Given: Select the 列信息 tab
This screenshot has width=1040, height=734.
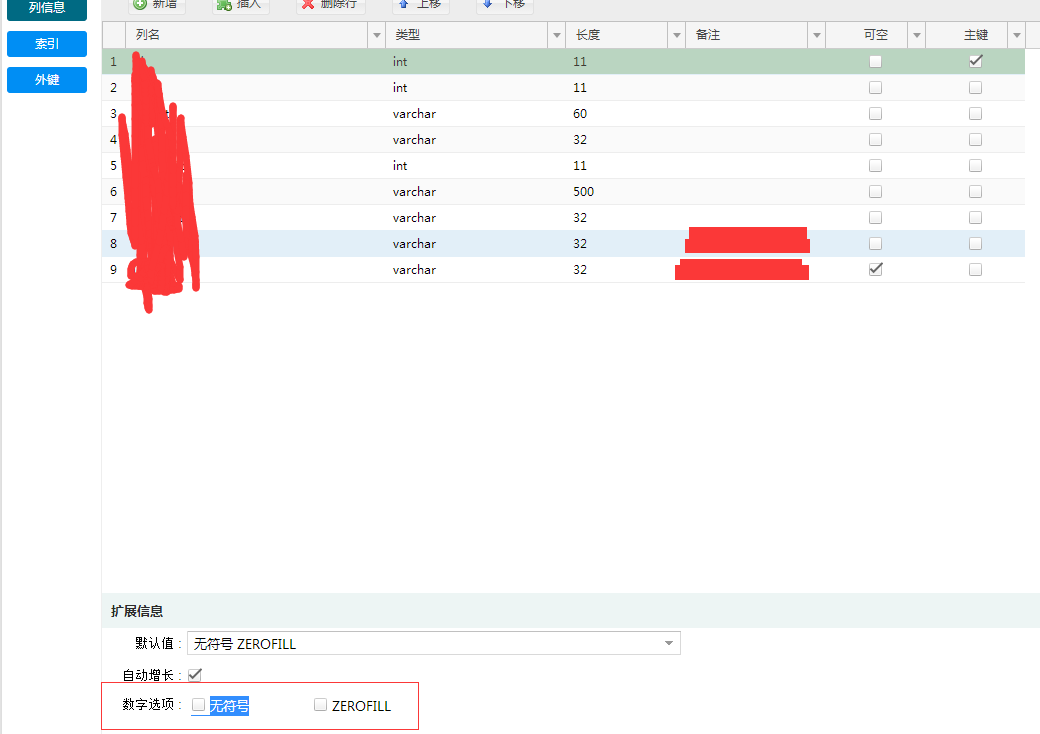Looking at the screenshot, I should (47, 9).
